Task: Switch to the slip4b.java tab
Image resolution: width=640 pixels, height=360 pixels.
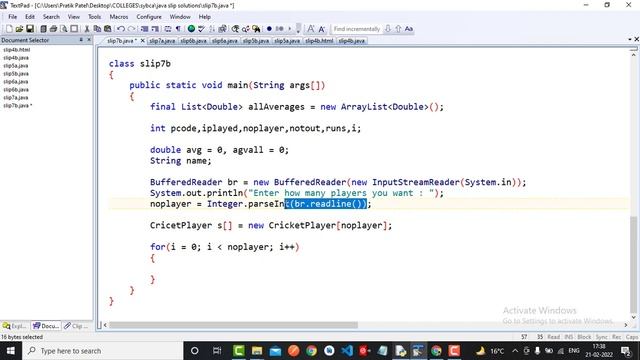Action: point(351,41)
